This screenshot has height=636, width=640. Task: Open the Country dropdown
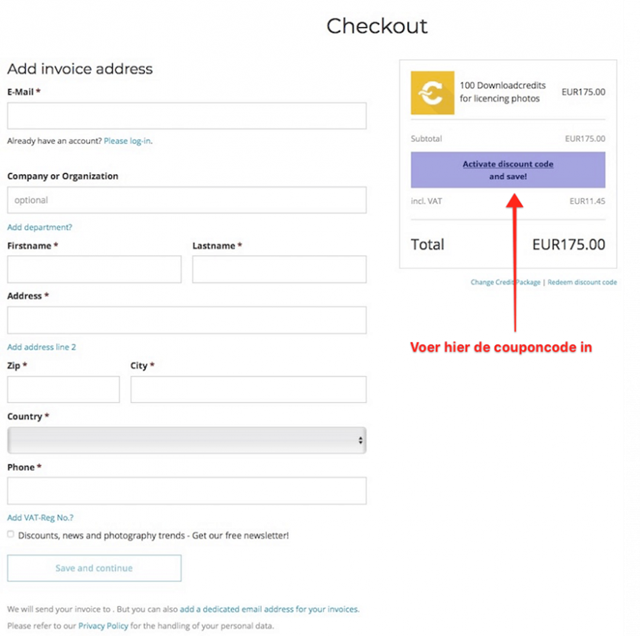pyautogui.click(x=186, y=440)
